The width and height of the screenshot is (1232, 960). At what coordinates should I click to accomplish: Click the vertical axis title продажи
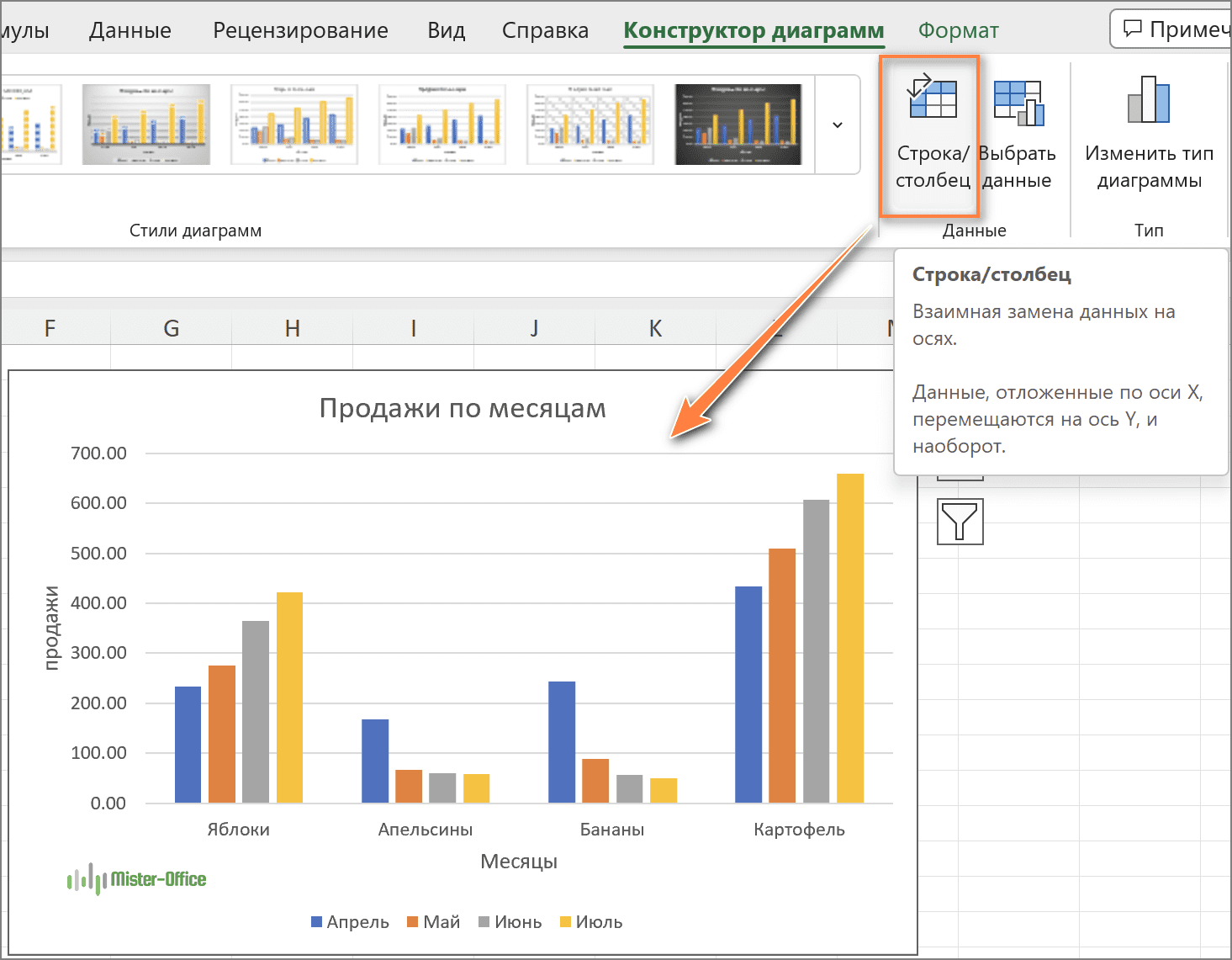52,628
